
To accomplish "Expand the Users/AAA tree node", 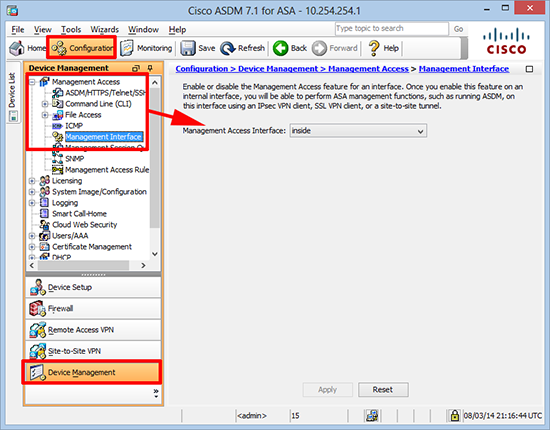I will tap(32, 236).
